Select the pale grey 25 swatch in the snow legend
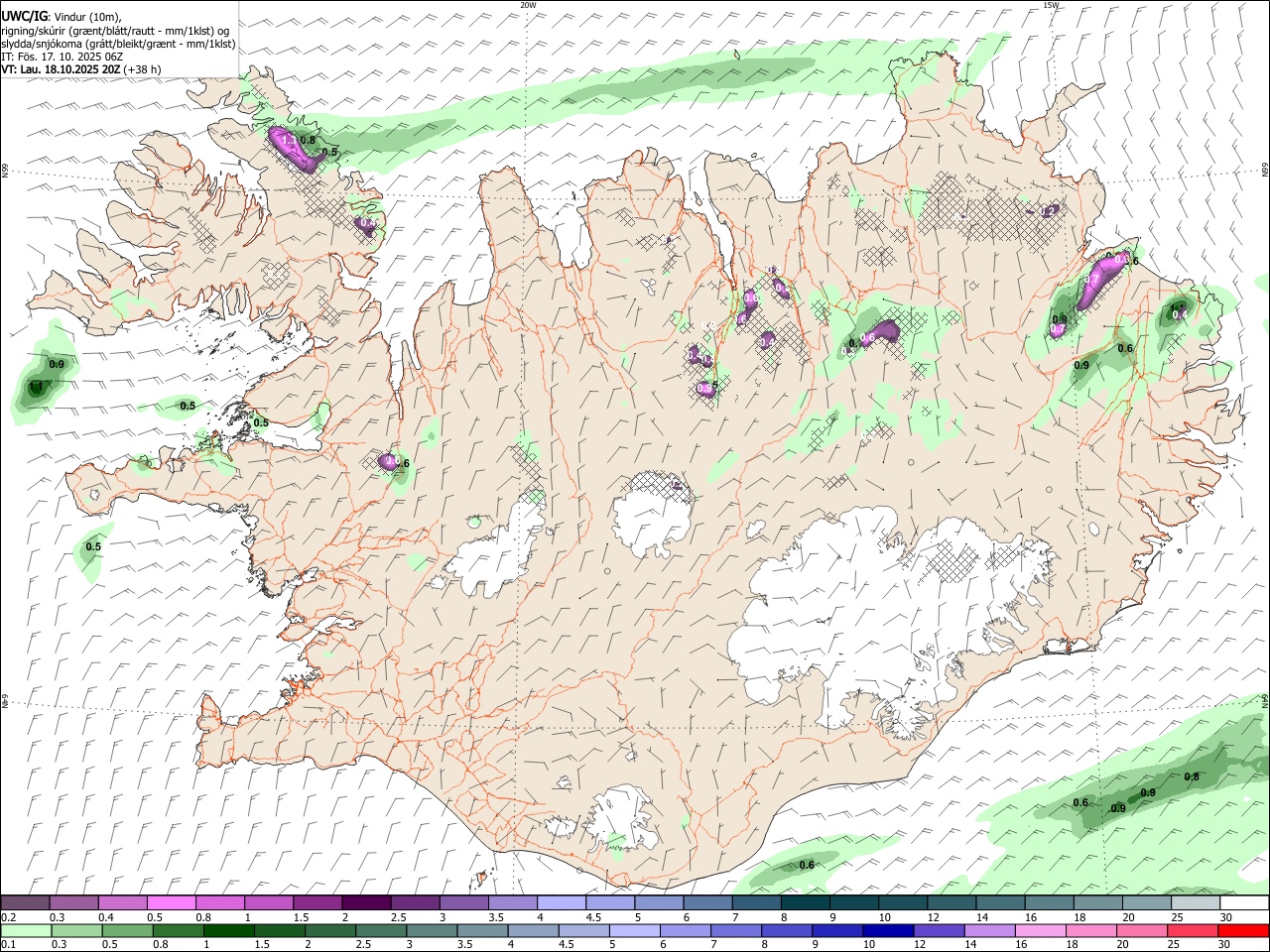The width and height of the screenshot is (1270, 952). coord(1196,903)
